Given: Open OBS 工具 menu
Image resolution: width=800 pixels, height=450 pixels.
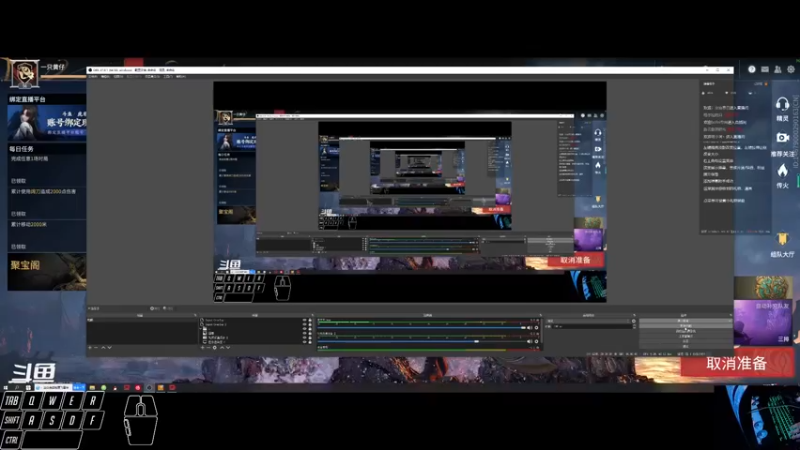Looking at the screenshot, I should (168, 77).
